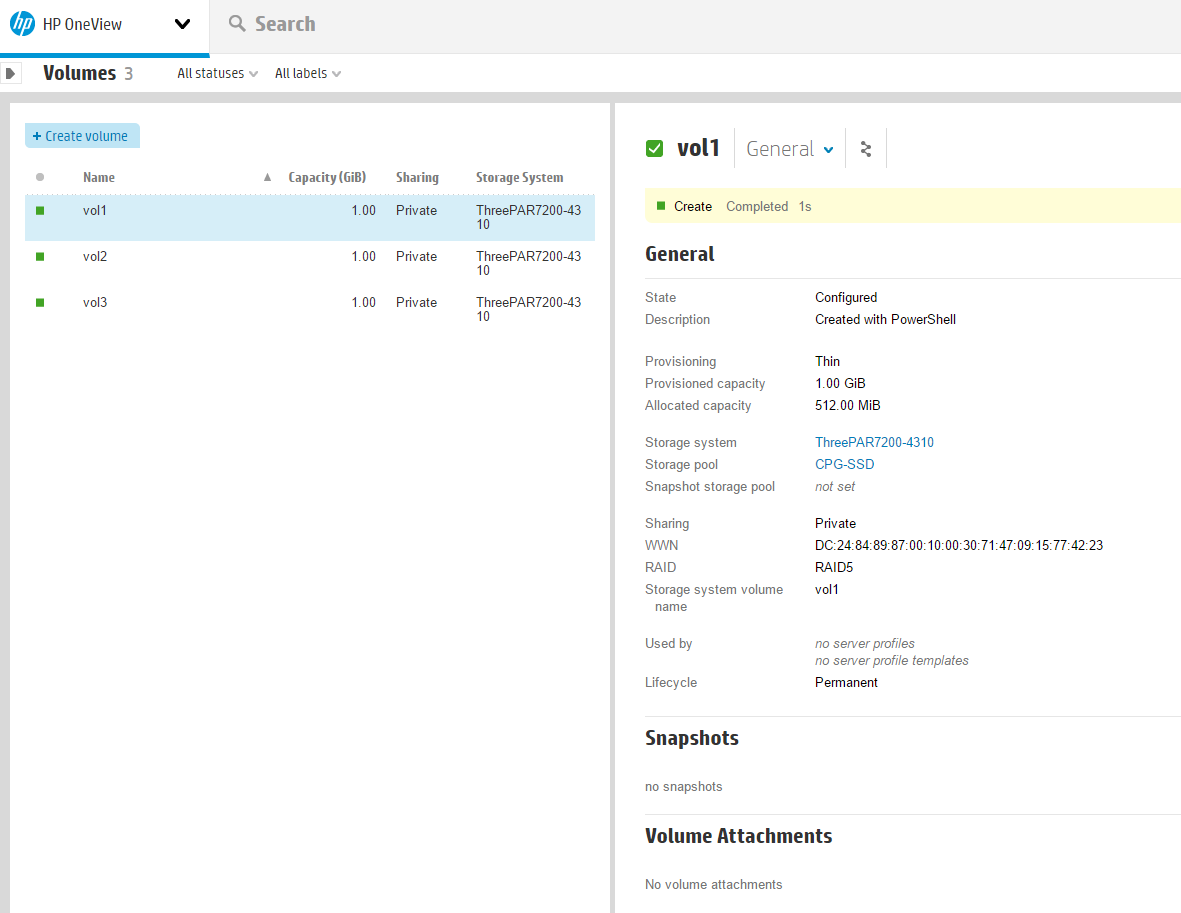Sort by Sharing column header
The width and height of the screenshot is (1181, 913).
point(417,177)
